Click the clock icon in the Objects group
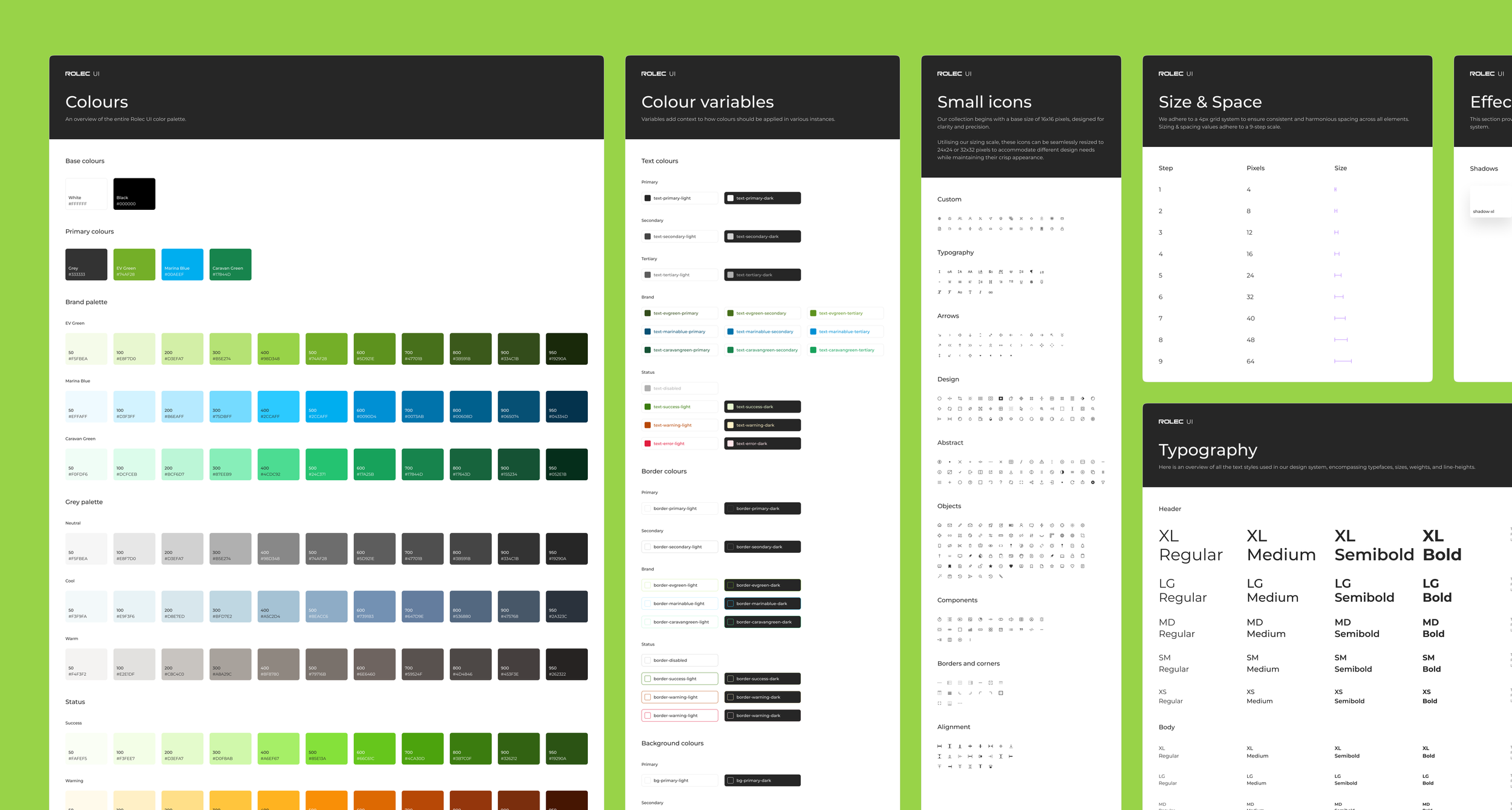1512x810 pixels. 1001,566
